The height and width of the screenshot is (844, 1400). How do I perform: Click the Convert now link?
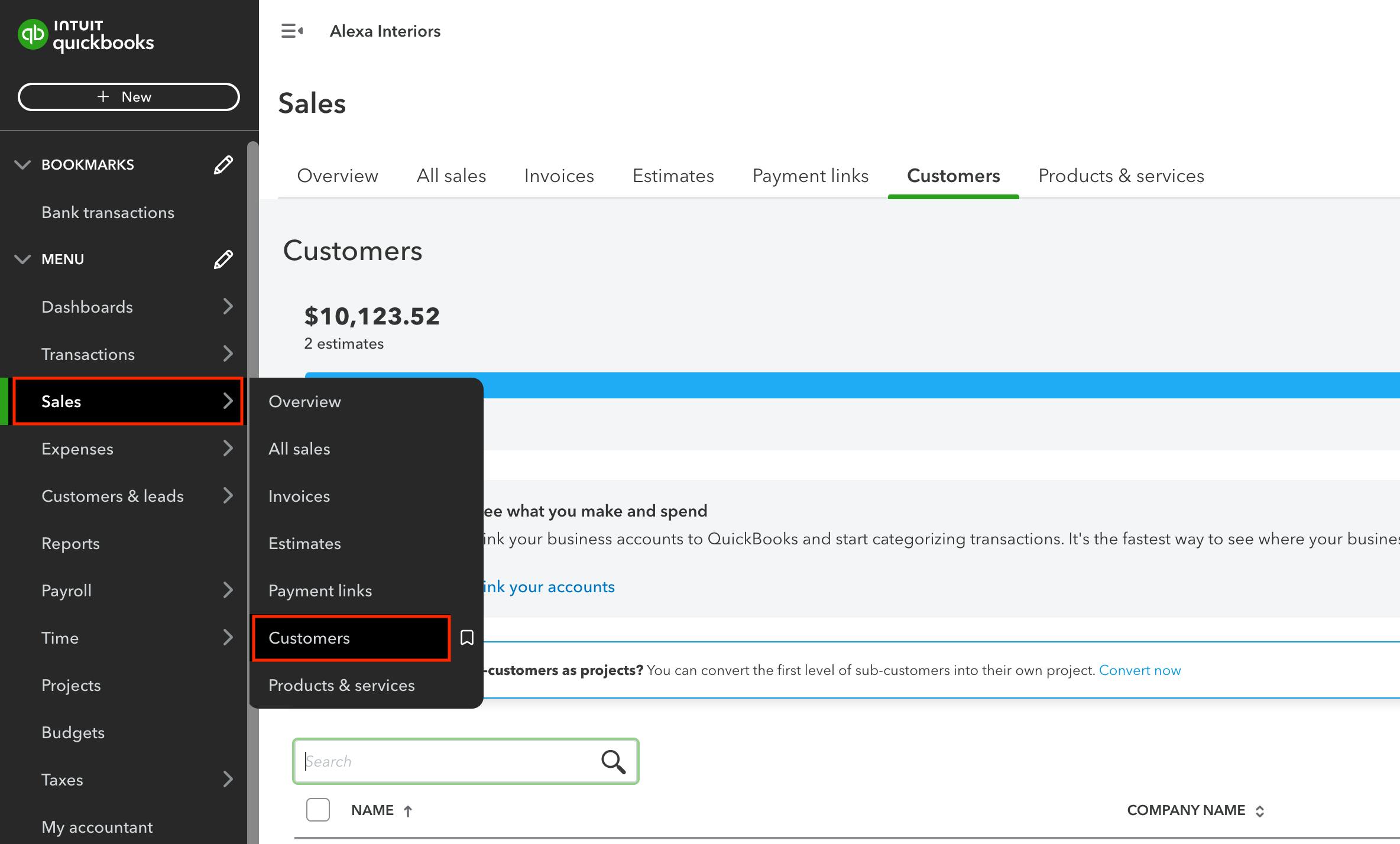point(1139,670)
